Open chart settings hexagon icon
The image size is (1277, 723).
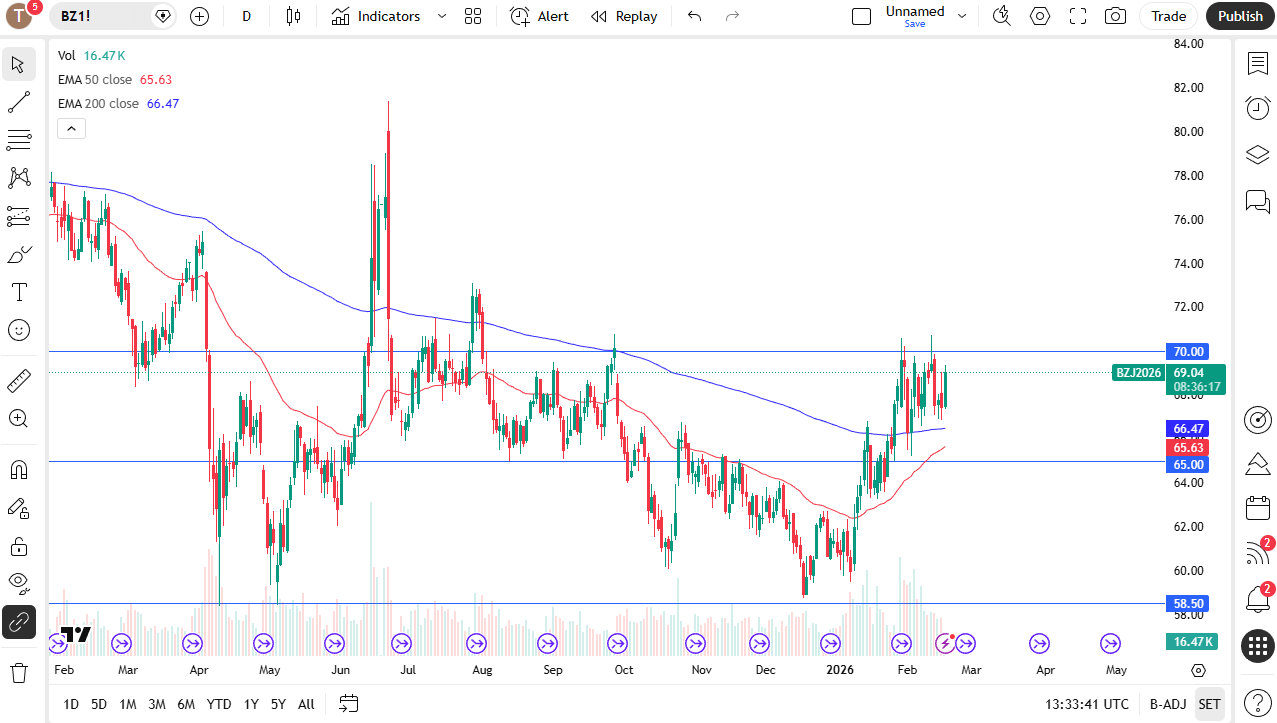point(1040,16)
